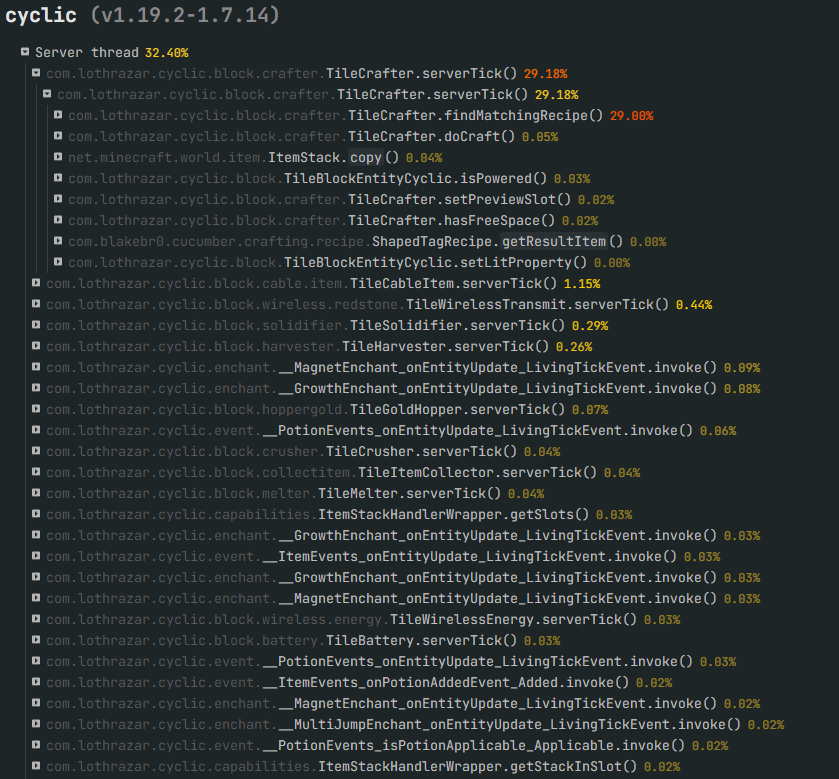Expand the TileCrafter.doCraft() node
The image size is (839, 779).
point(58,136)
